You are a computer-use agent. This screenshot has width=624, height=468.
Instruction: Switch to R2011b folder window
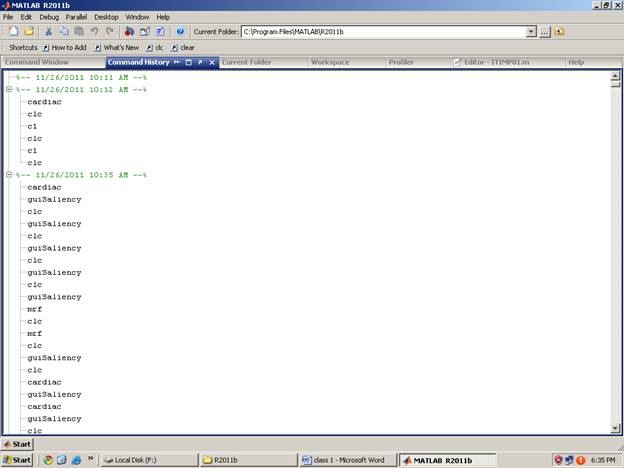(x=248, y=460)
